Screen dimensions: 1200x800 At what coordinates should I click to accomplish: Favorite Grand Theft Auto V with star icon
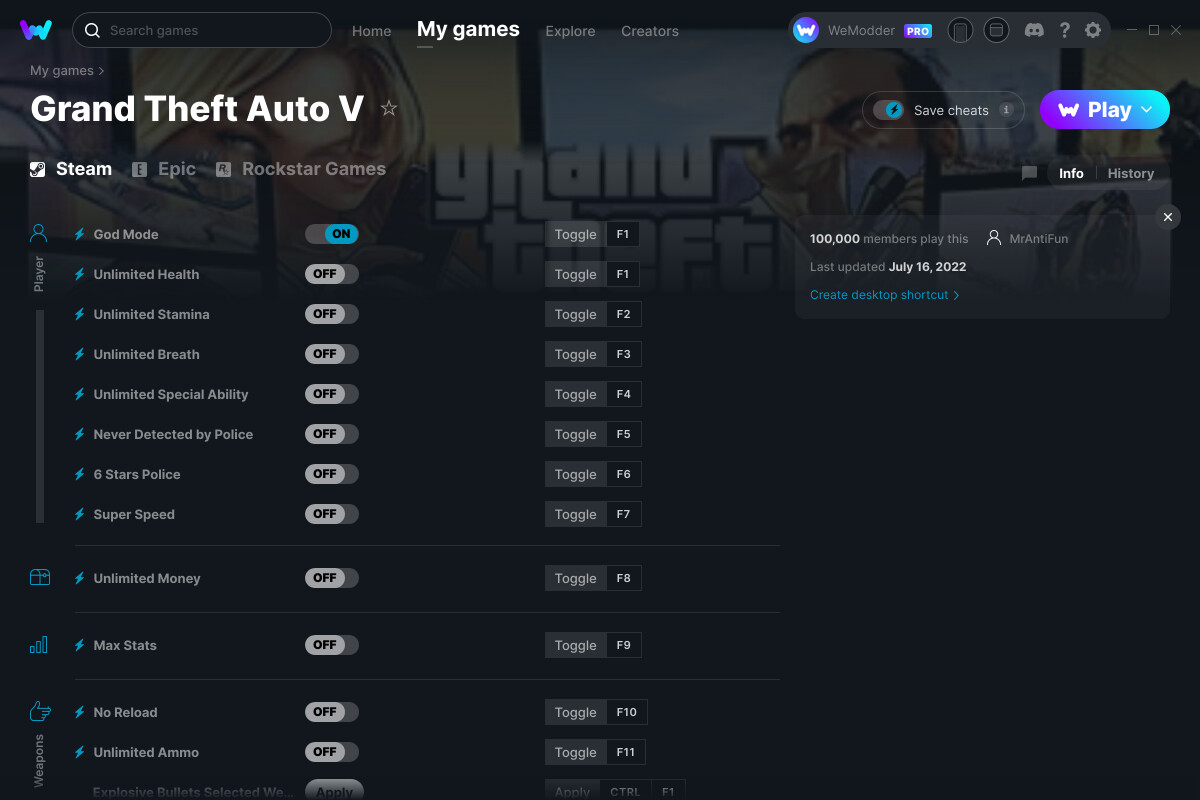(x=389, y=109)
